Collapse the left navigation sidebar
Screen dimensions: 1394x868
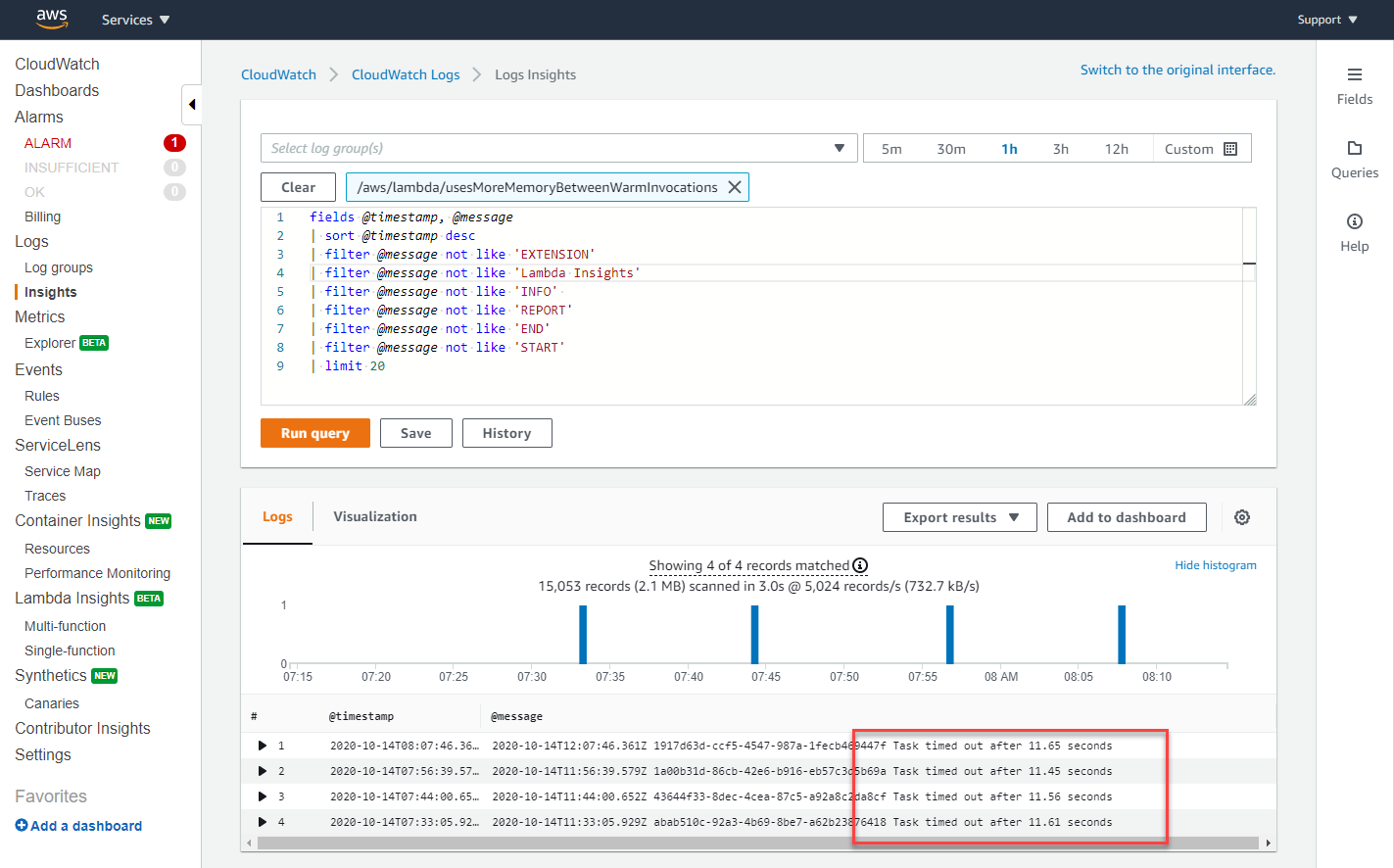tap(192, 105)
